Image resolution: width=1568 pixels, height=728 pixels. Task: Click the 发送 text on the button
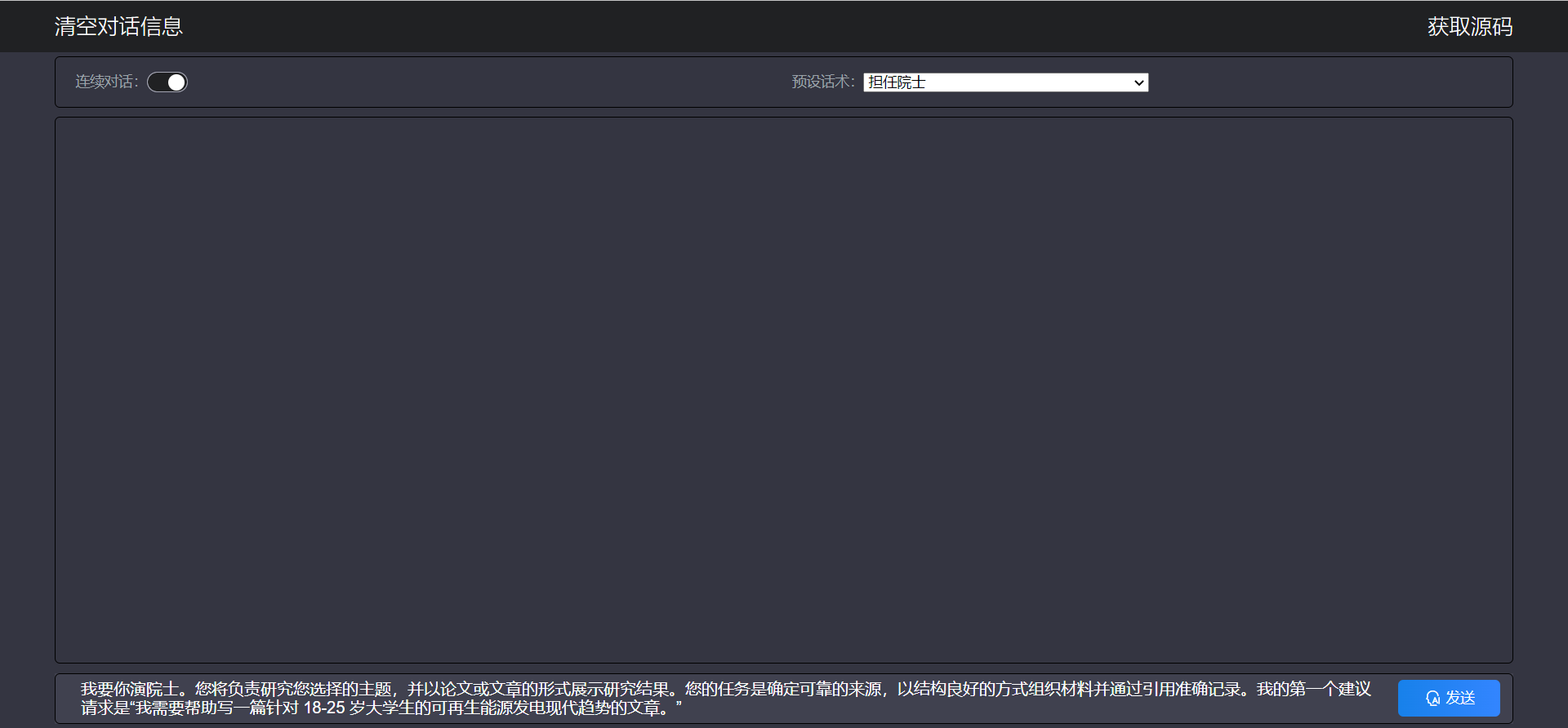1460,699
